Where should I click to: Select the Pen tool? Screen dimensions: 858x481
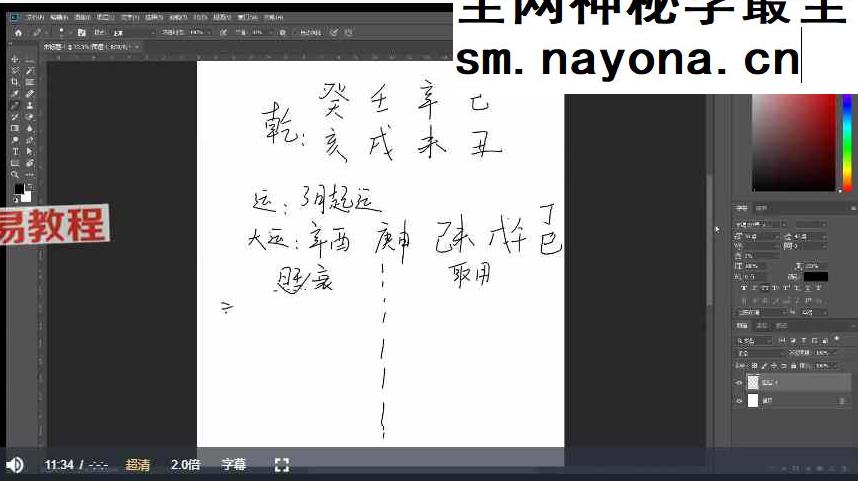coord(30,140)
